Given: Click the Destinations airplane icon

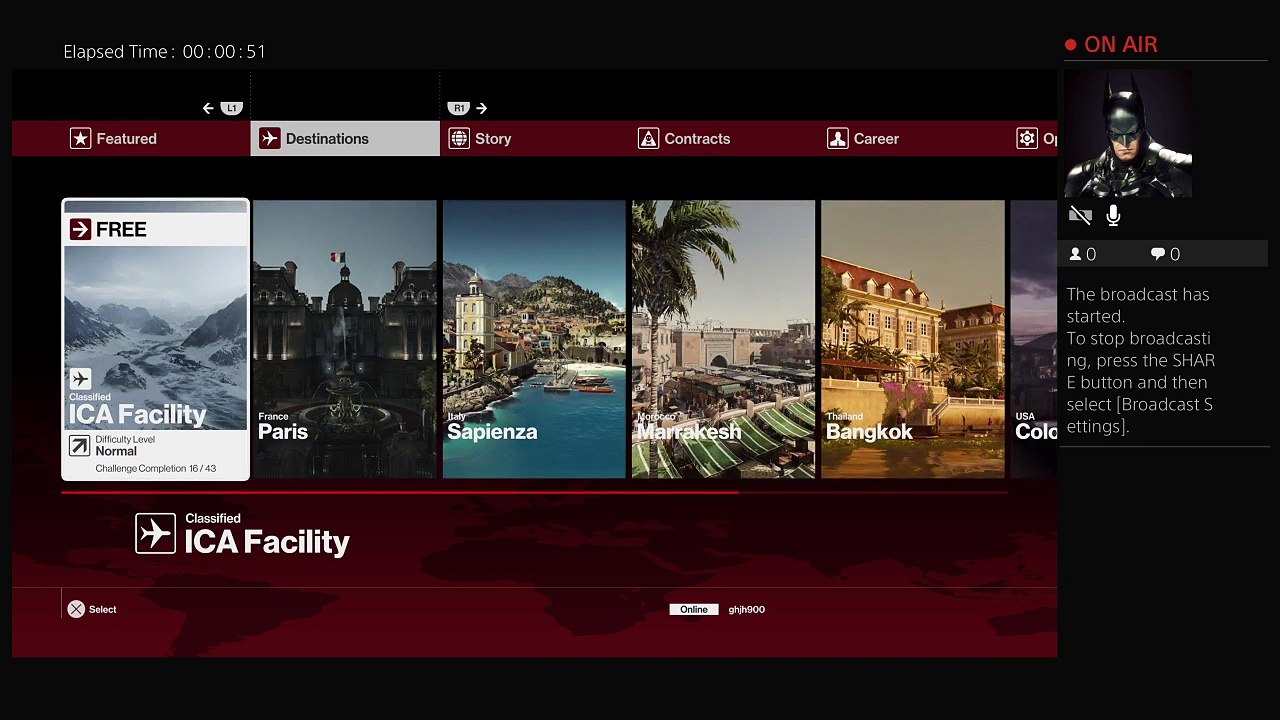Looking at the screenshot, I should (x=269, y=139).
